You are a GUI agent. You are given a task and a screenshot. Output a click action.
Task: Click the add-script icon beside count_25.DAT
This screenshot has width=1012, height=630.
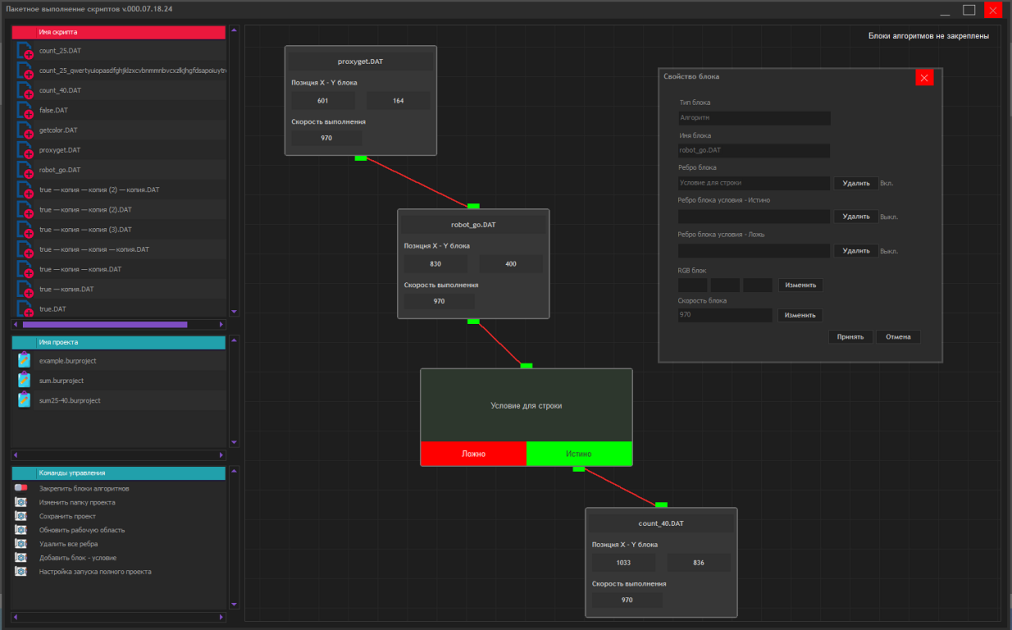[25, 51]
